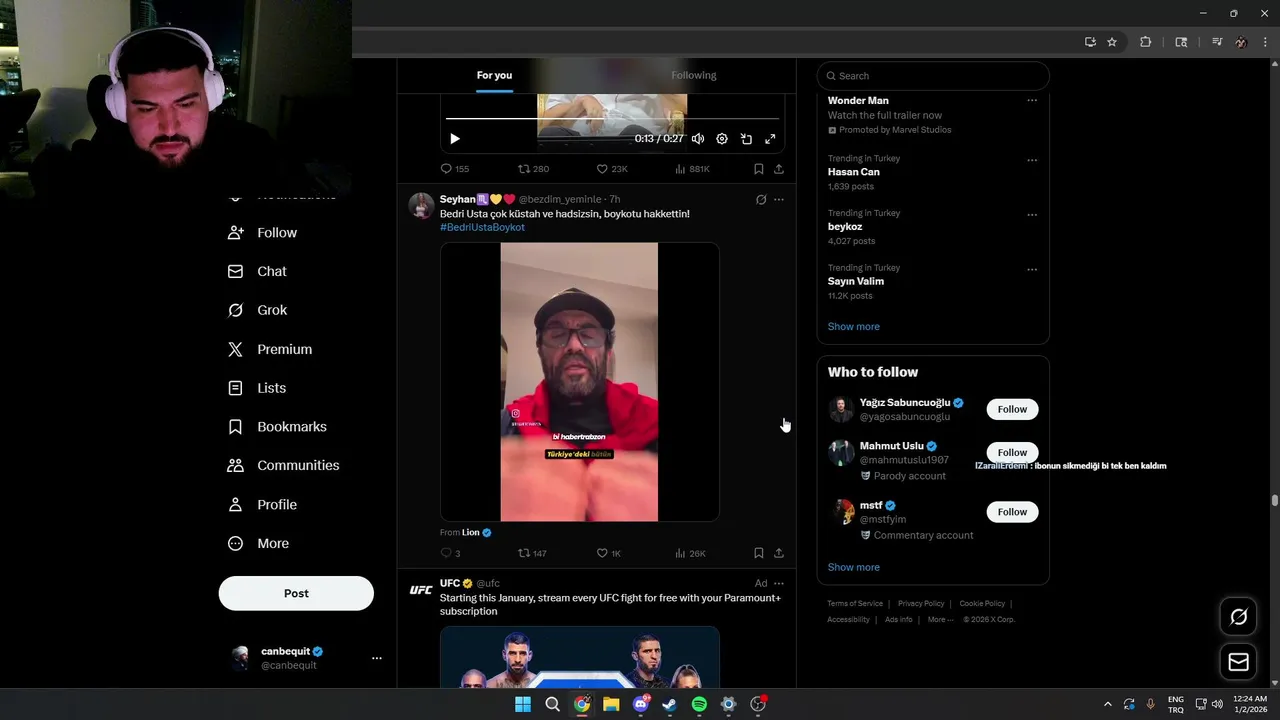Open the floating Grok button
The width and height of the screenshot is (1280, 720).
[x=1238, y=617]
